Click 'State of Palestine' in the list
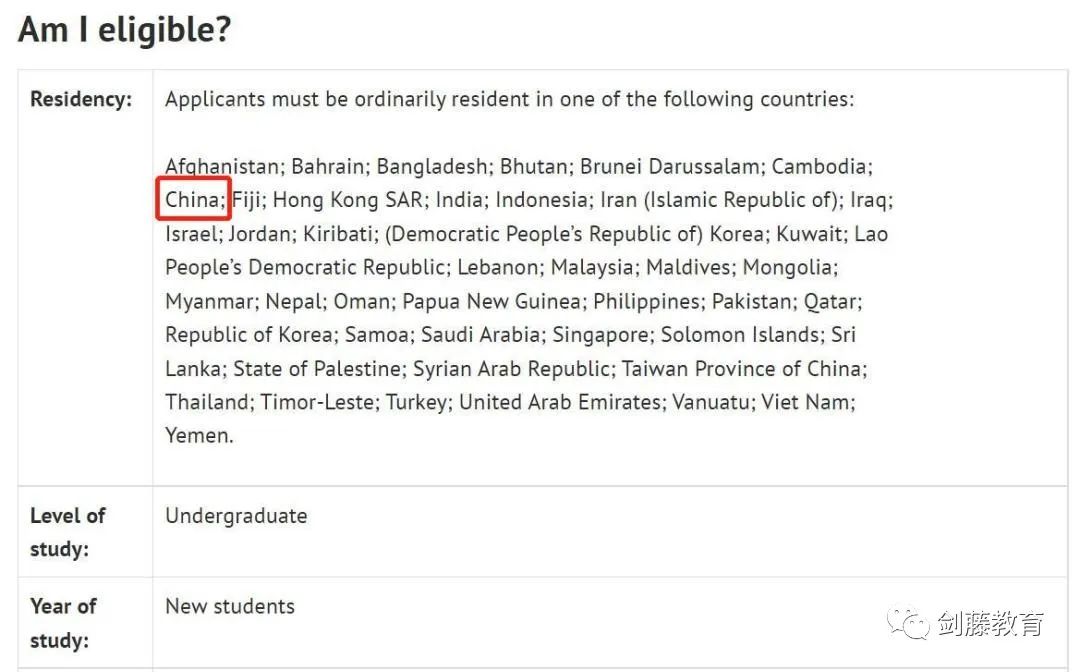 317,368
